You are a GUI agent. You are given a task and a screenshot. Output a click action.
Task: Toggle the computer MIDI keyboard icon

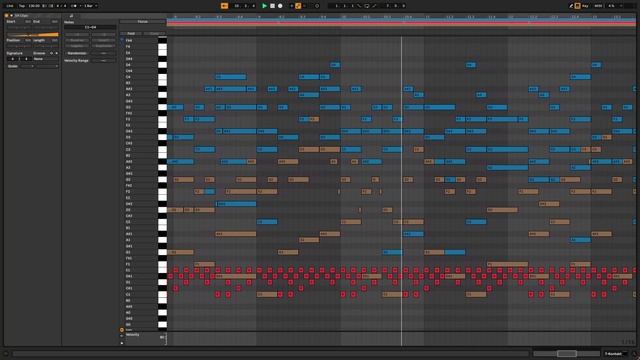click(x=578, y=6)
